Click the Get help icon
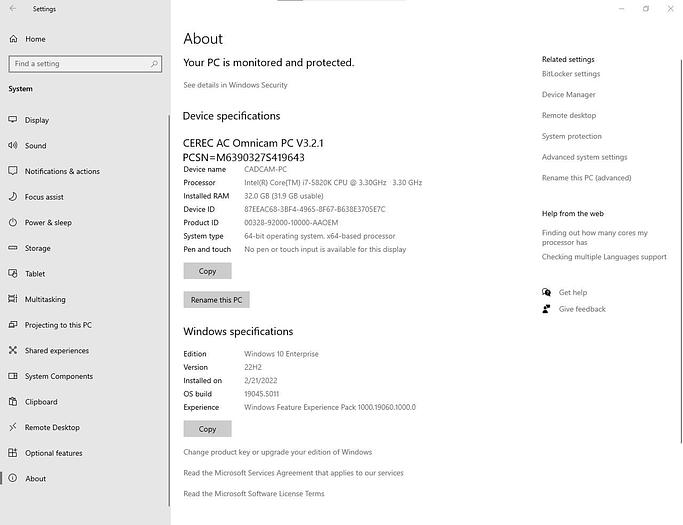The image size is (683, 525). coord(546,293)
